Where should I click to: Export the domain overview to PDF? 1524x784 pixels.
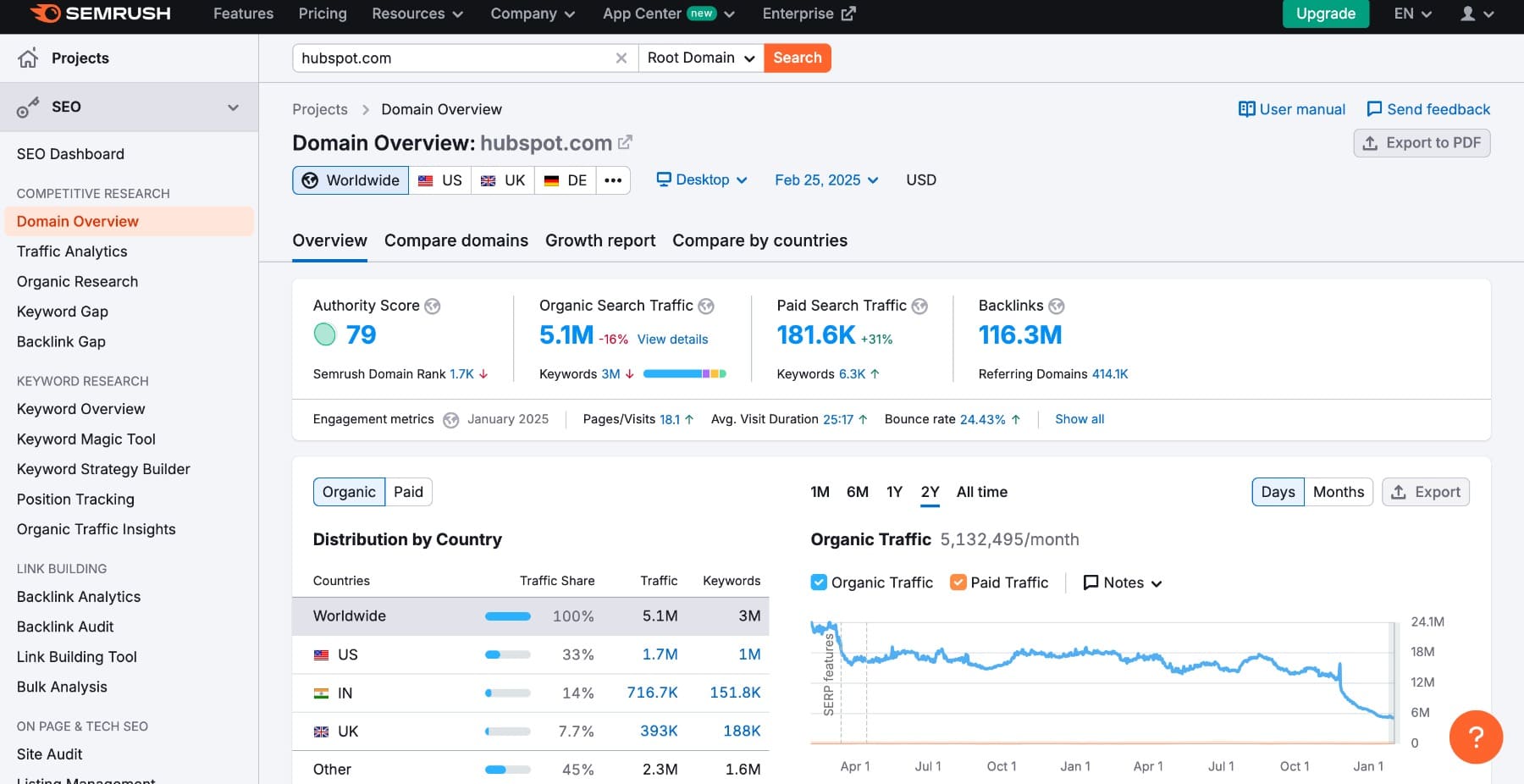[x=1421, y=142]
